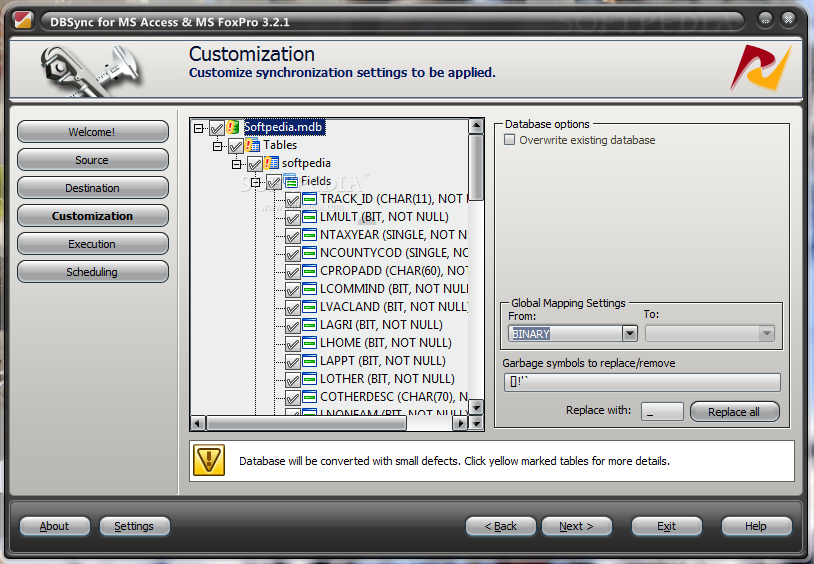This screenshot has height=564, width=814.
Task: Click the Garbage symbols input field
Action: 642,382
